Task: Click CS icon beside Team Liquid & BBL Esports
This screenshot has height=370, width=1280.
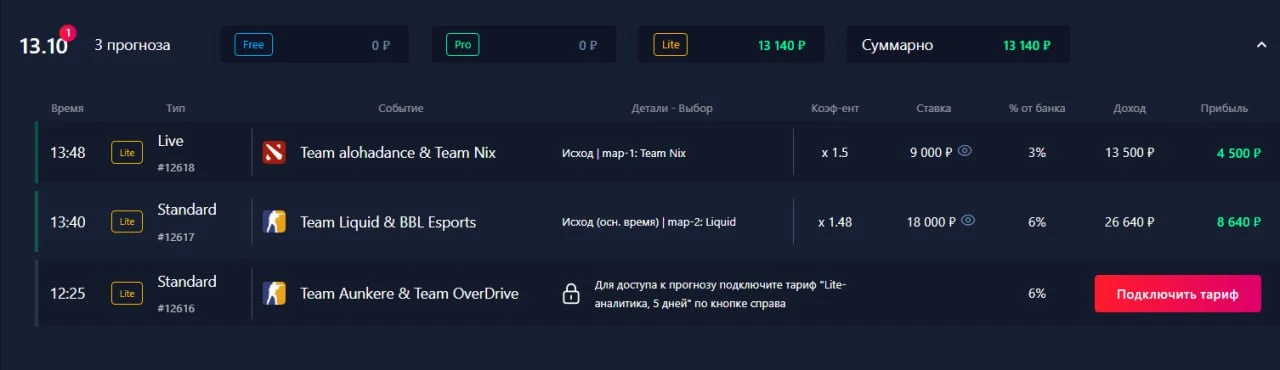Action: coord(274,221)
